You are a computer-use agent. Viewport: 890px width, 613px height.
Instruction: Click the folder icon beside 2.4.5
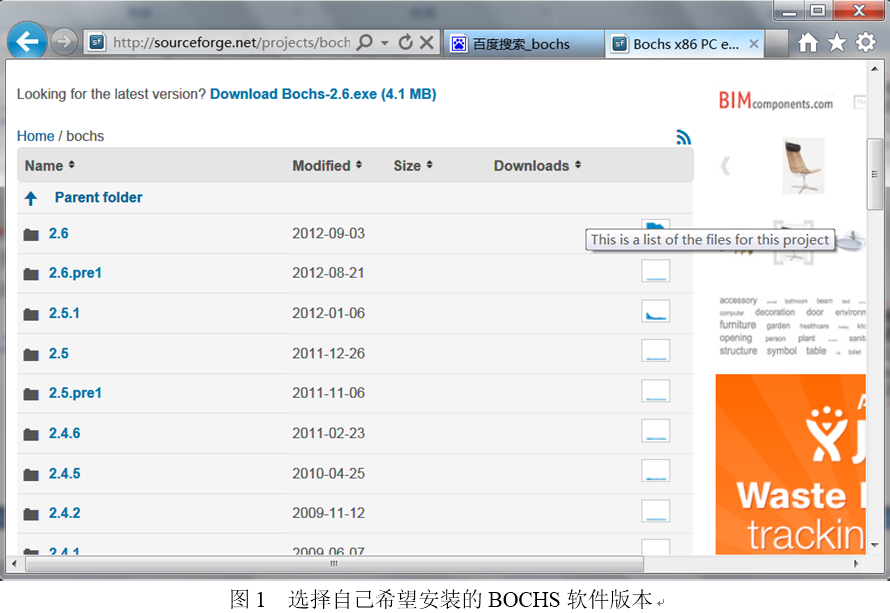click(31, 475)
